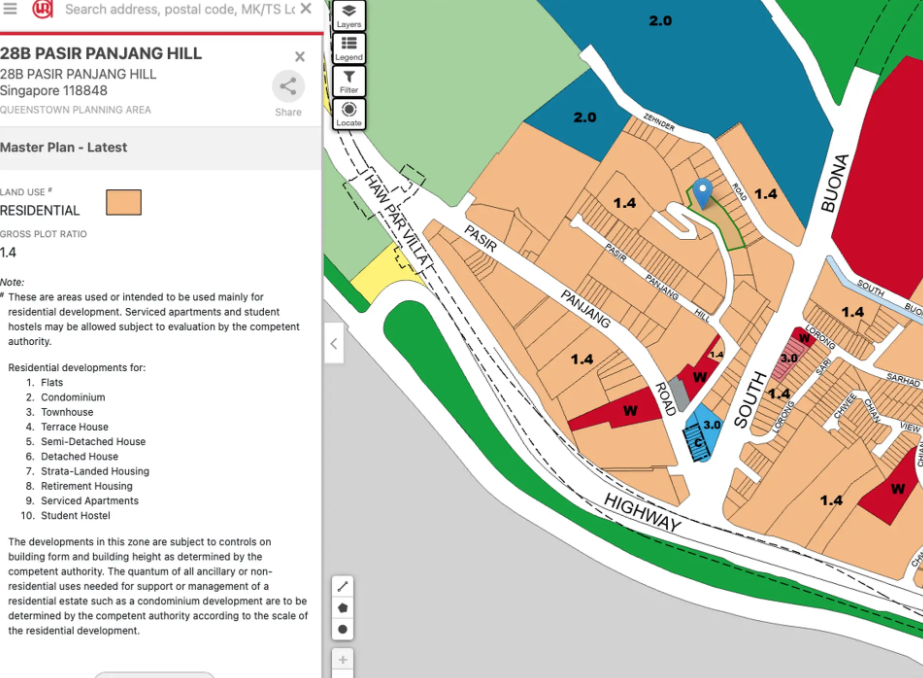Click the Master Plan - Latest header
923x678 pixels.
(x=64, y=147)
